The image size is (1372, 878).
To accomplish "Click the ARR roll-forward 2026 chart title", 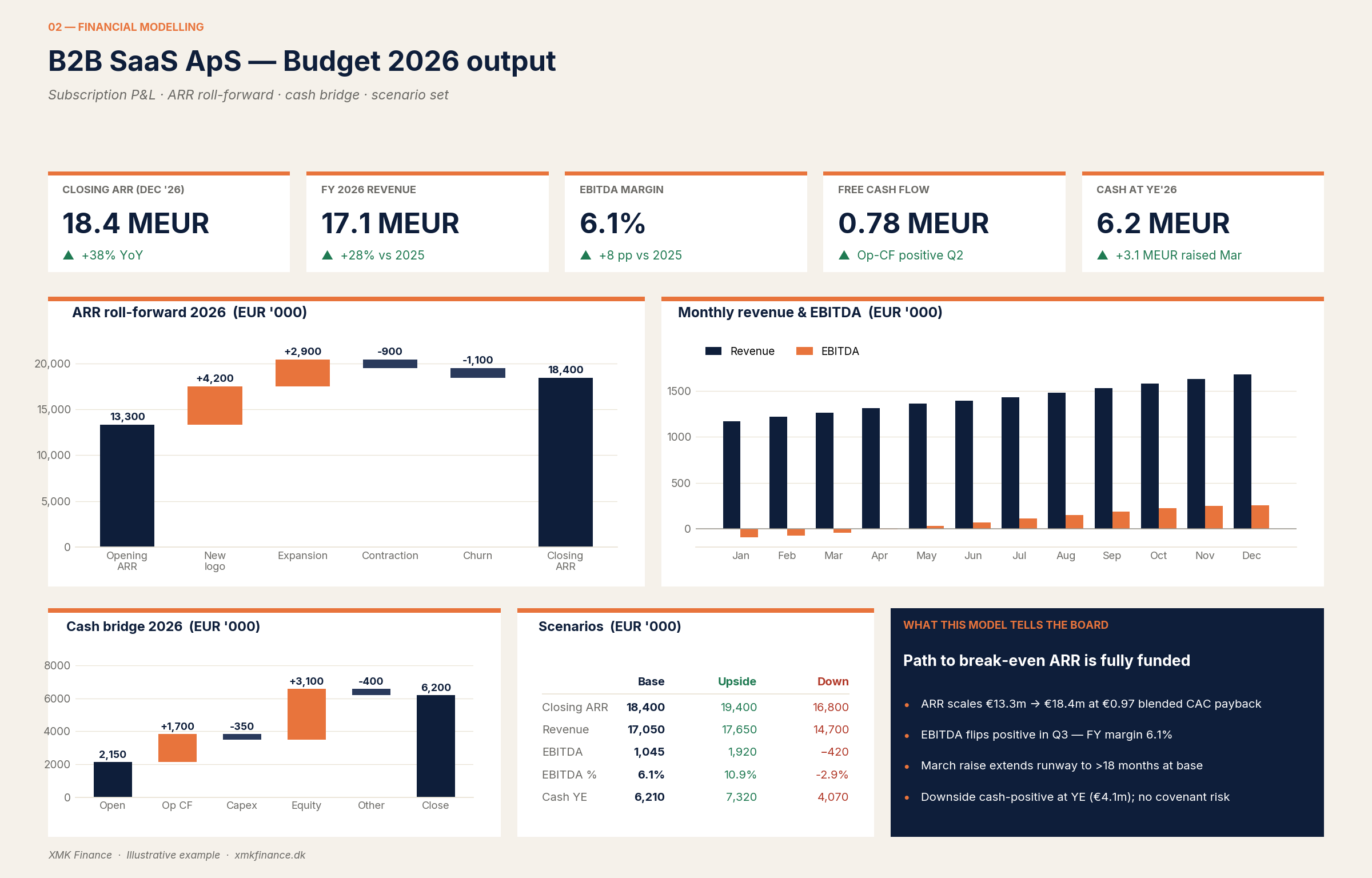I will coord(189,312).
